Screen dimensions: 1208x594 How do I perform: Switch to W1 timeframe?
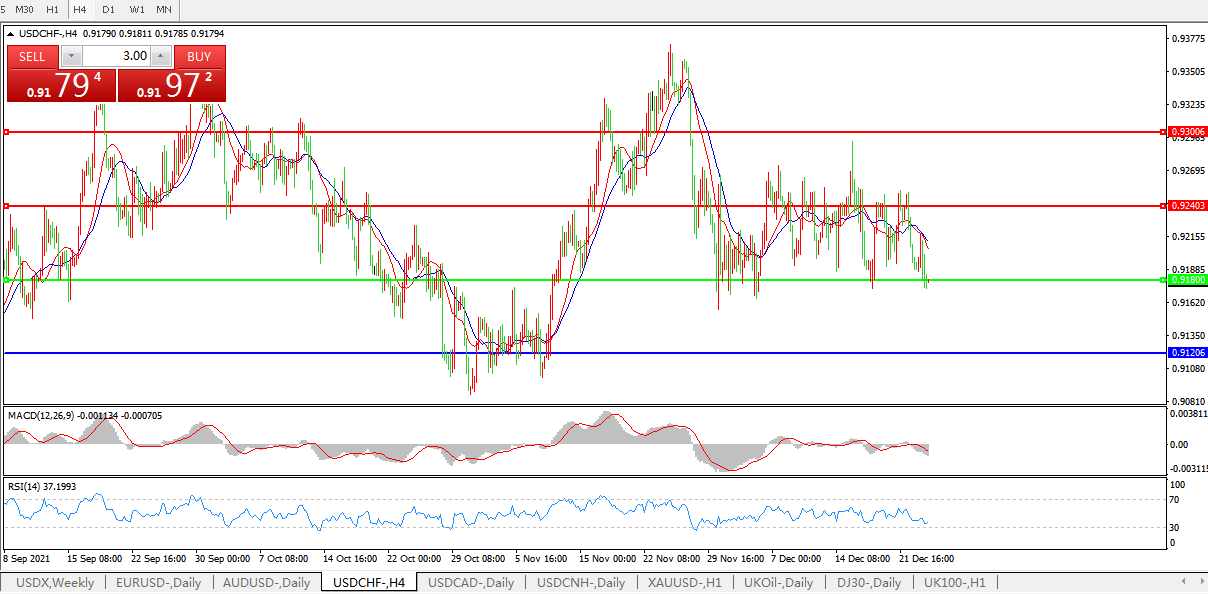coord(136,9)
